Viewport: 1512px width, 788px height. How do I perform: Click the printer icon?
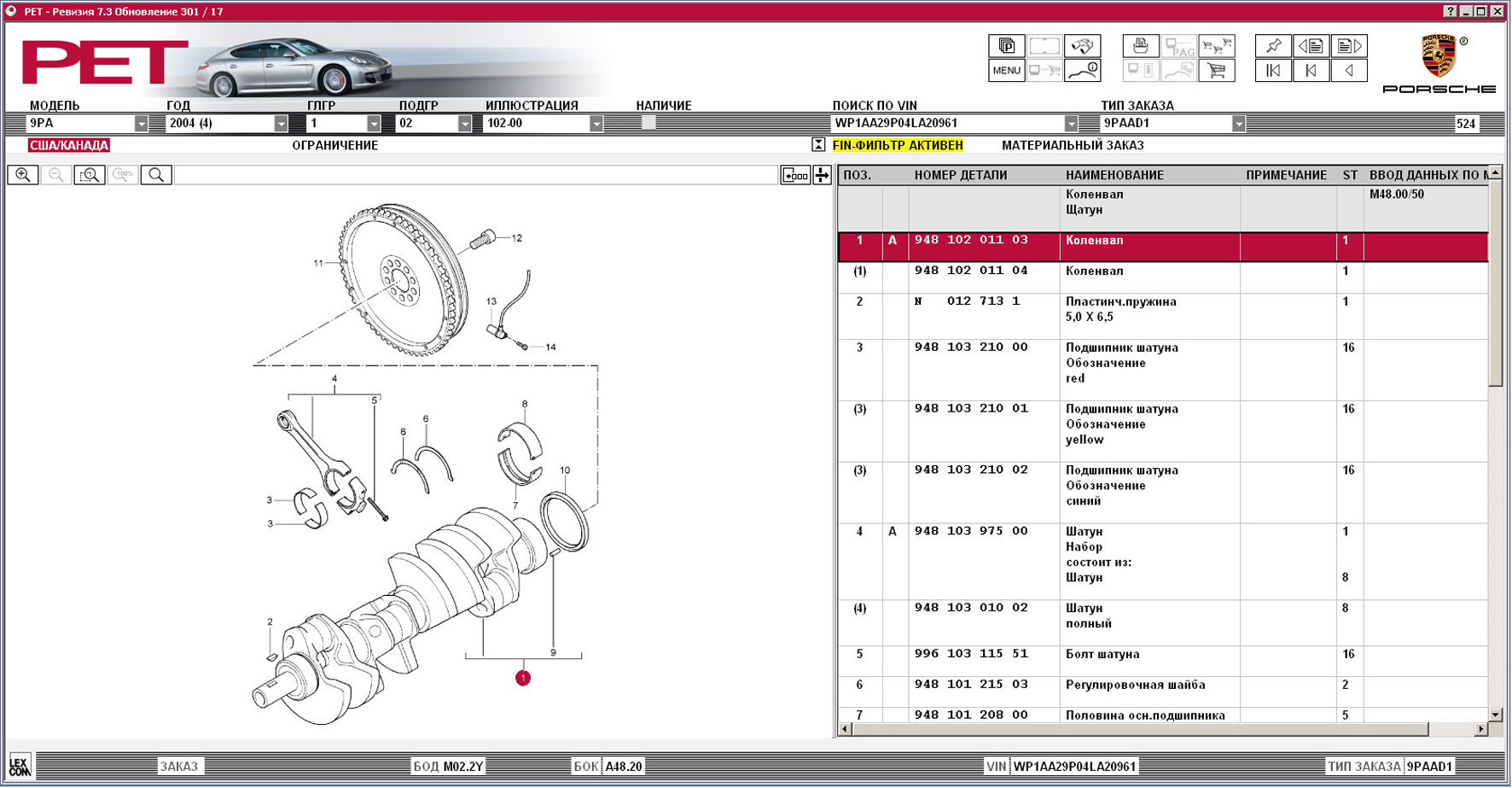[x=1140, y=46]
